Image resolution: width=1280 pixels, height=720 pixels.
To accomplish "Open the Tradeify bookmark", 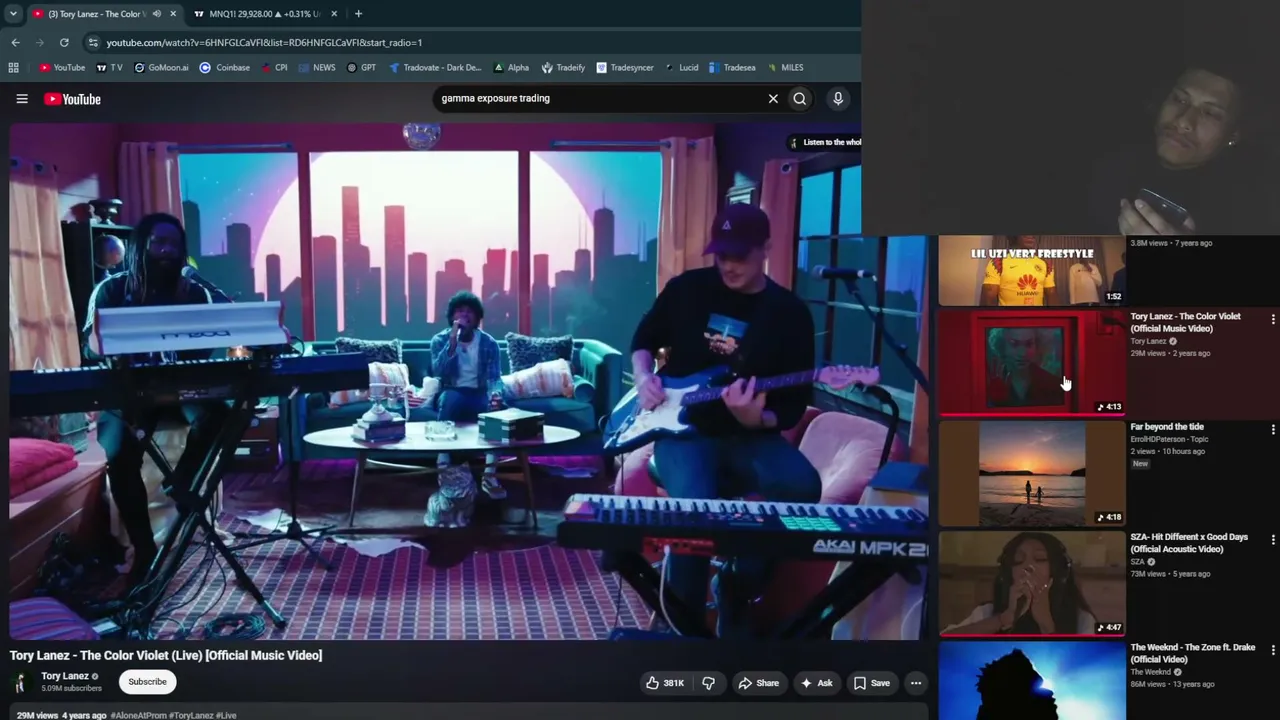I will [563, 68].
